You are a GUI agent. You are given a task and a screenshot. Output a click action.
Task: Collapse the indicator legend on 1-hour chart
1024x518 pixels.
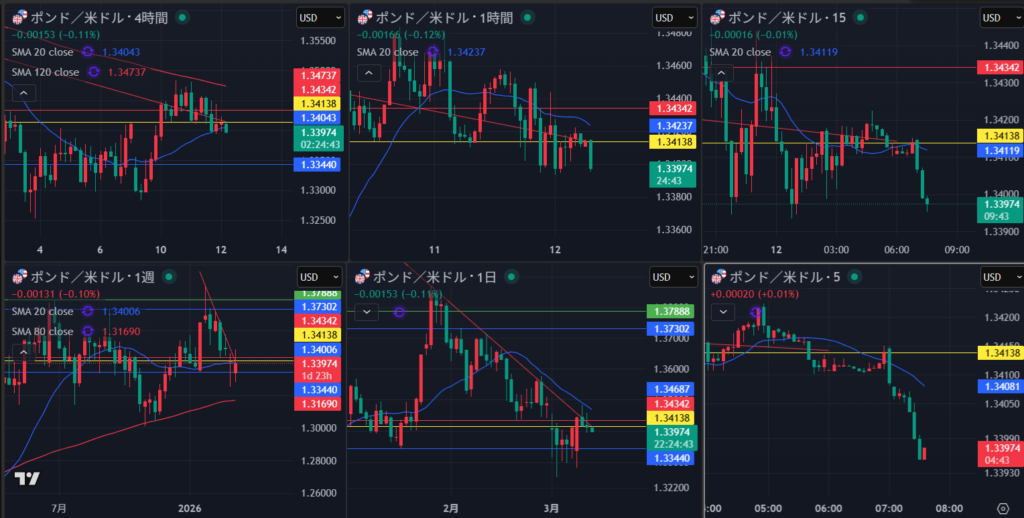[x=368, y=72]
